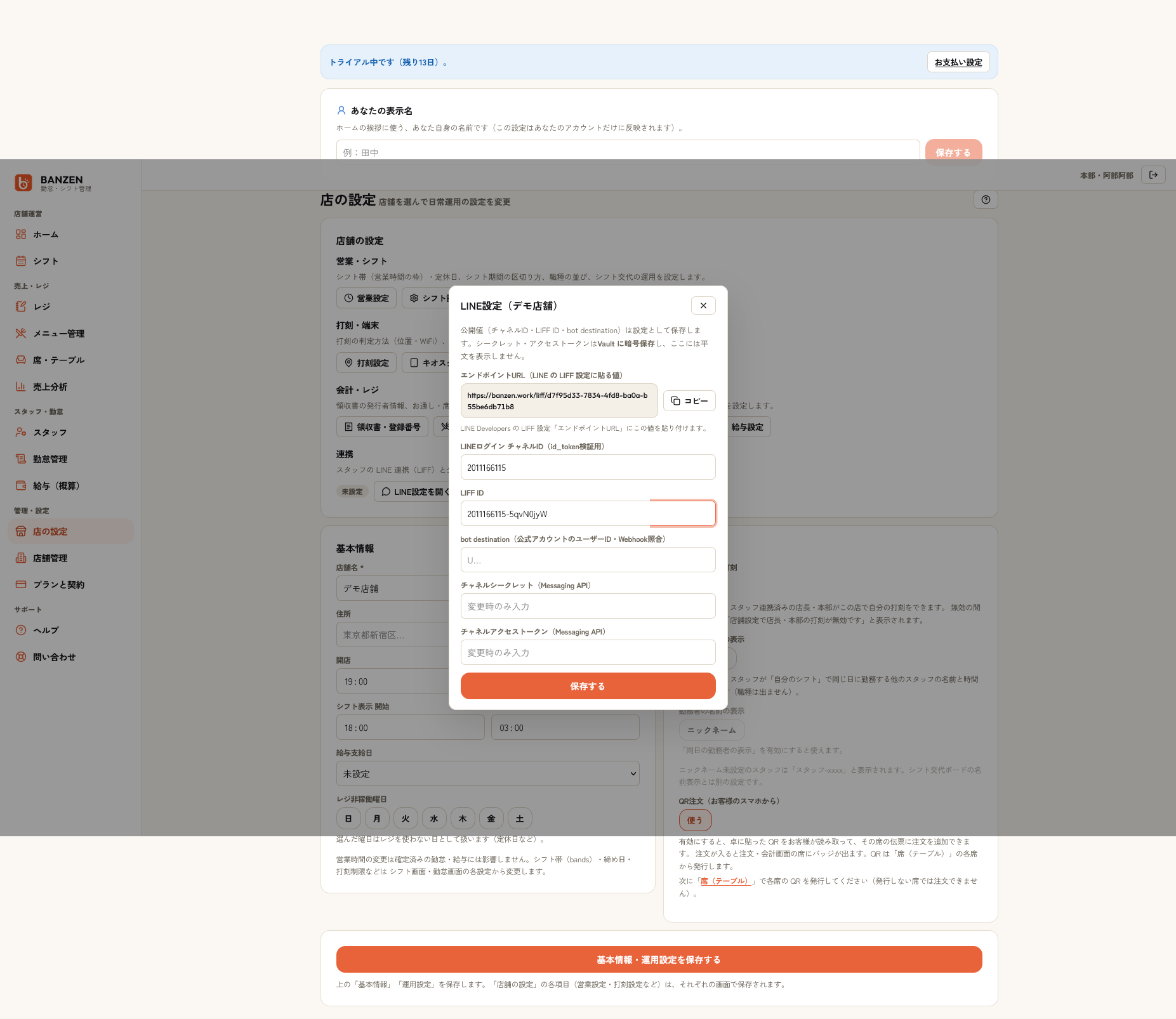Image resolution: width=1176 pixels, height=1019 pixels.
Task: Click the 開店 time field 19:00
Action: pyautogui.click(x=392, y=681)
